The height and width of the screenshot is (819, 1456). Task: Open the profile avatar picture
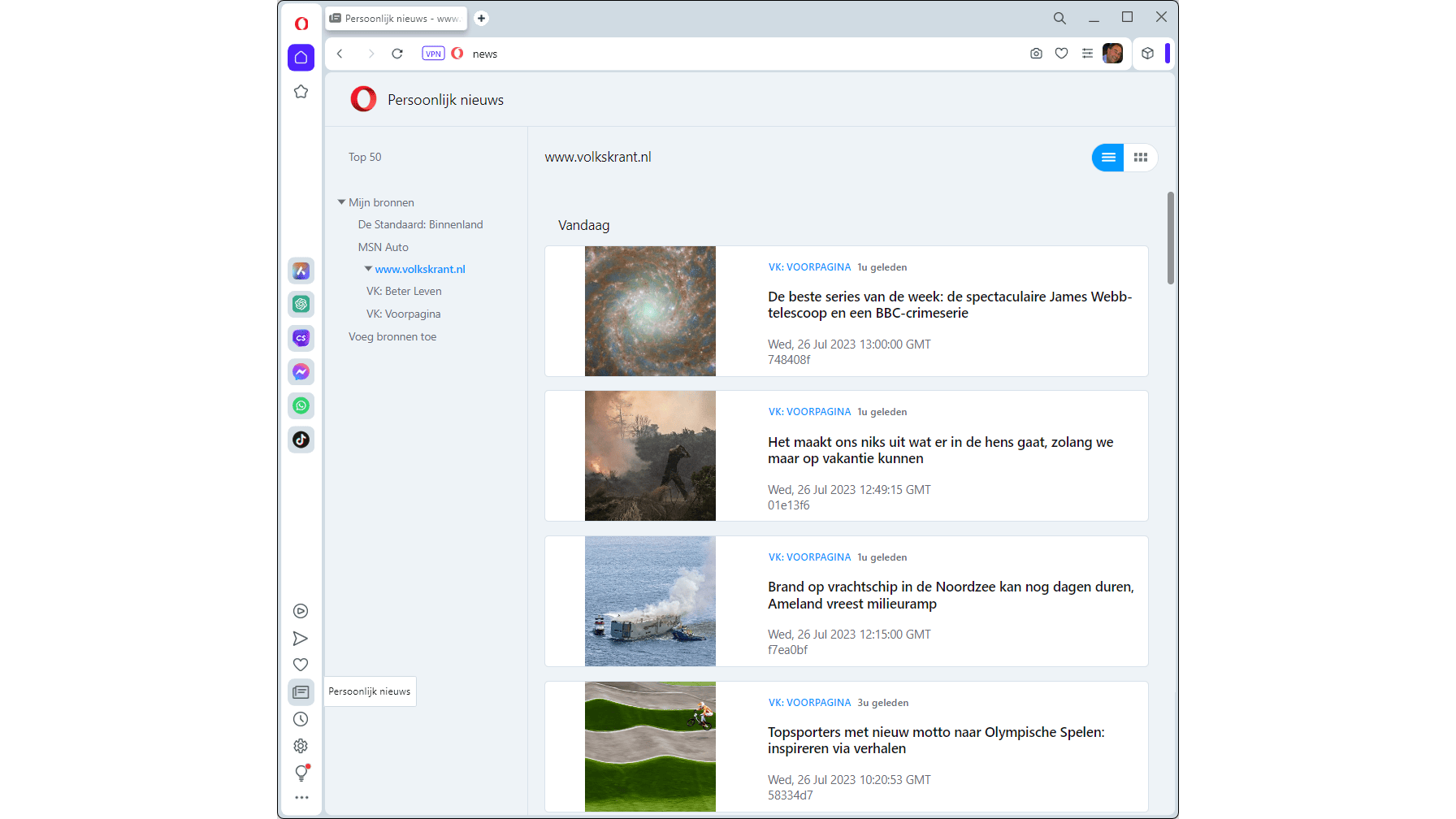pos(1113,54)
